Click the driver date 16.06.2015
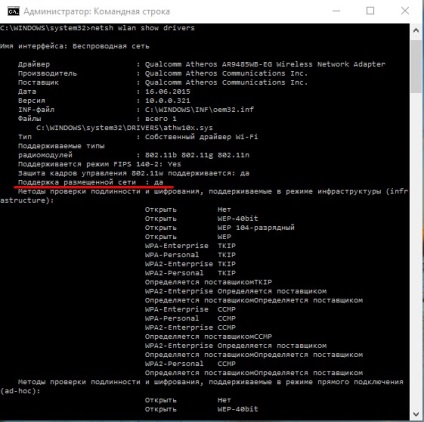 click(x=168, y=92)
